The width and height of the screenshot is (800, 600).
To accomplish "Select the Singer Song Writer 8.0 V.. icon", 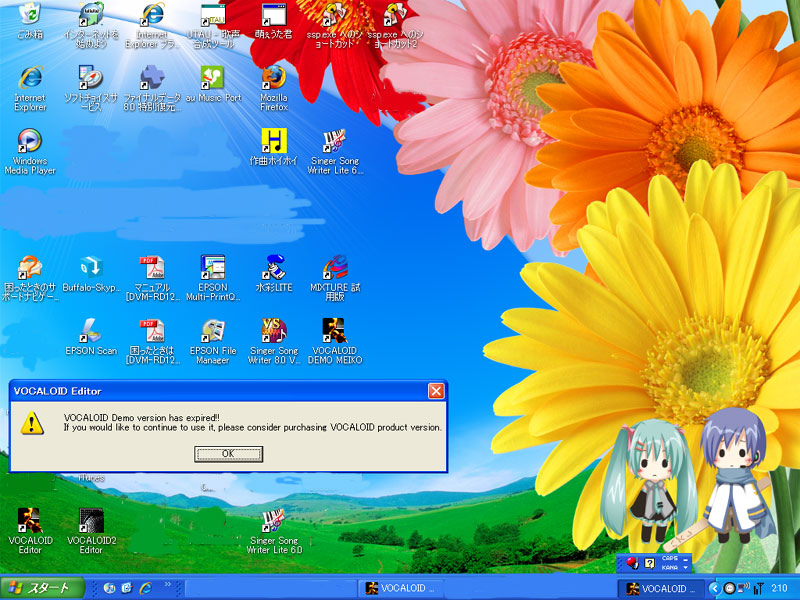I will pyautogui.click(x=274, y=341).
